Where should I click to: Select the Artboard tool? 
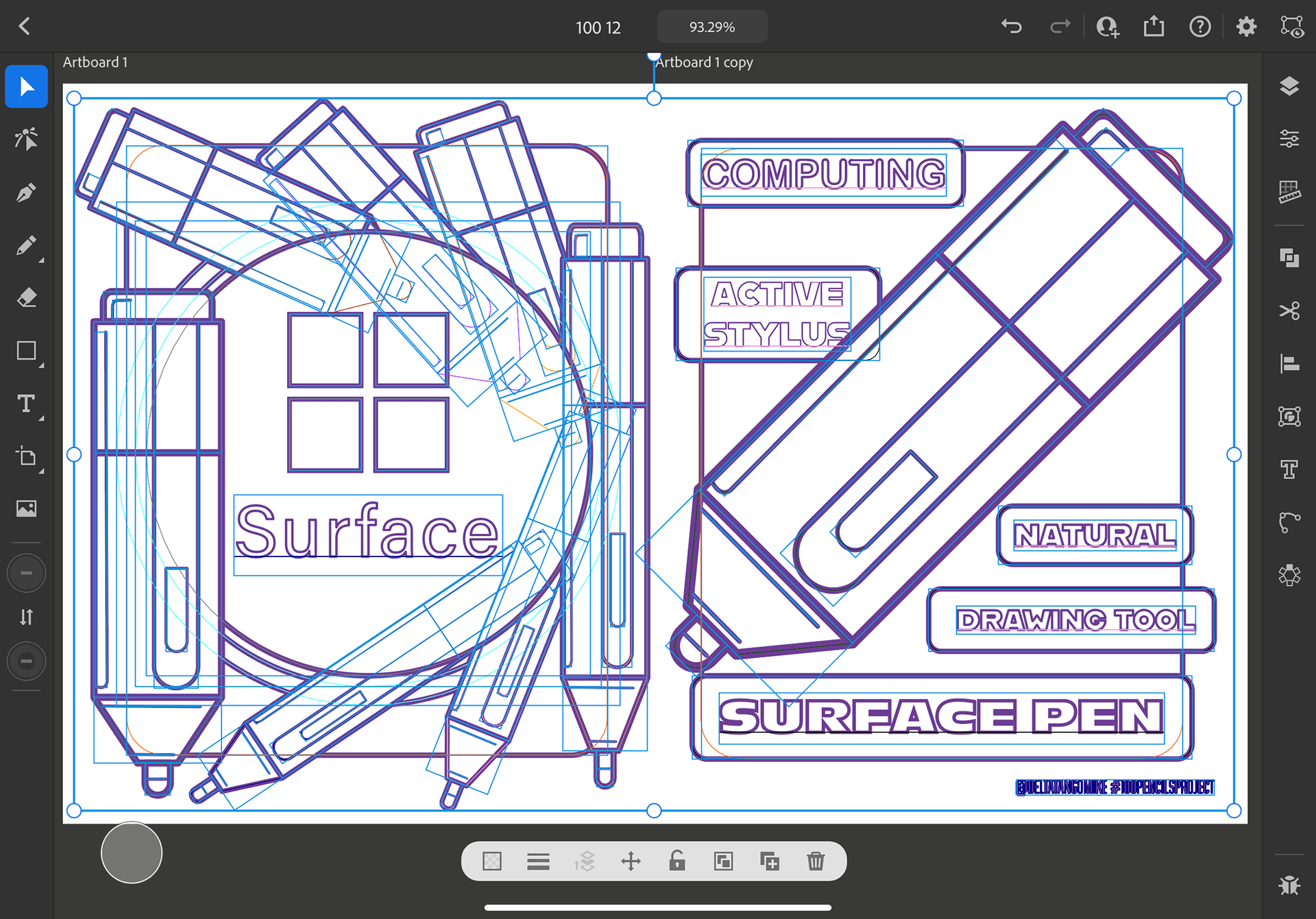click(26, 456)
